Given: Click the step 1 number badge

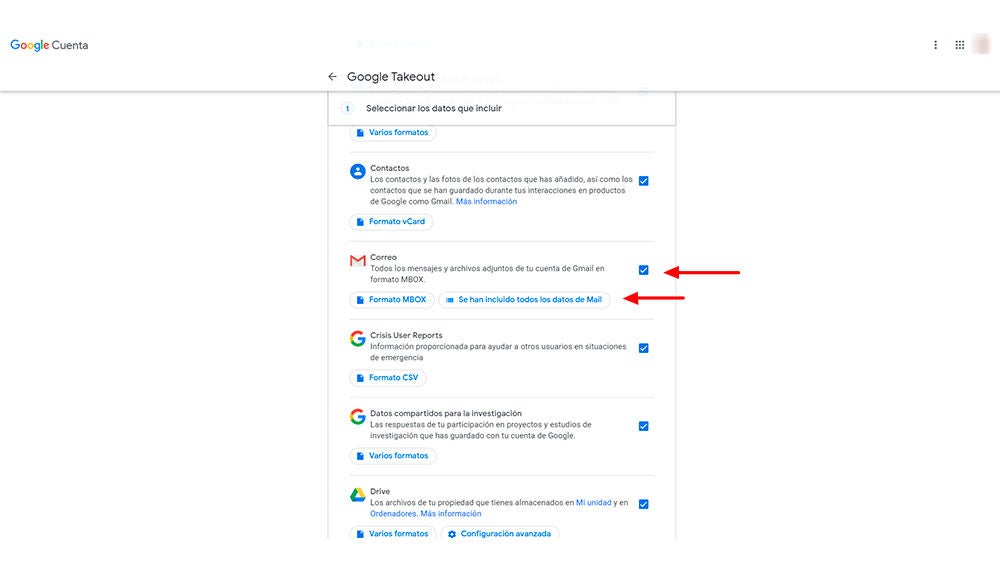Looking at the screenshot, I should click(x=347, y=108).
